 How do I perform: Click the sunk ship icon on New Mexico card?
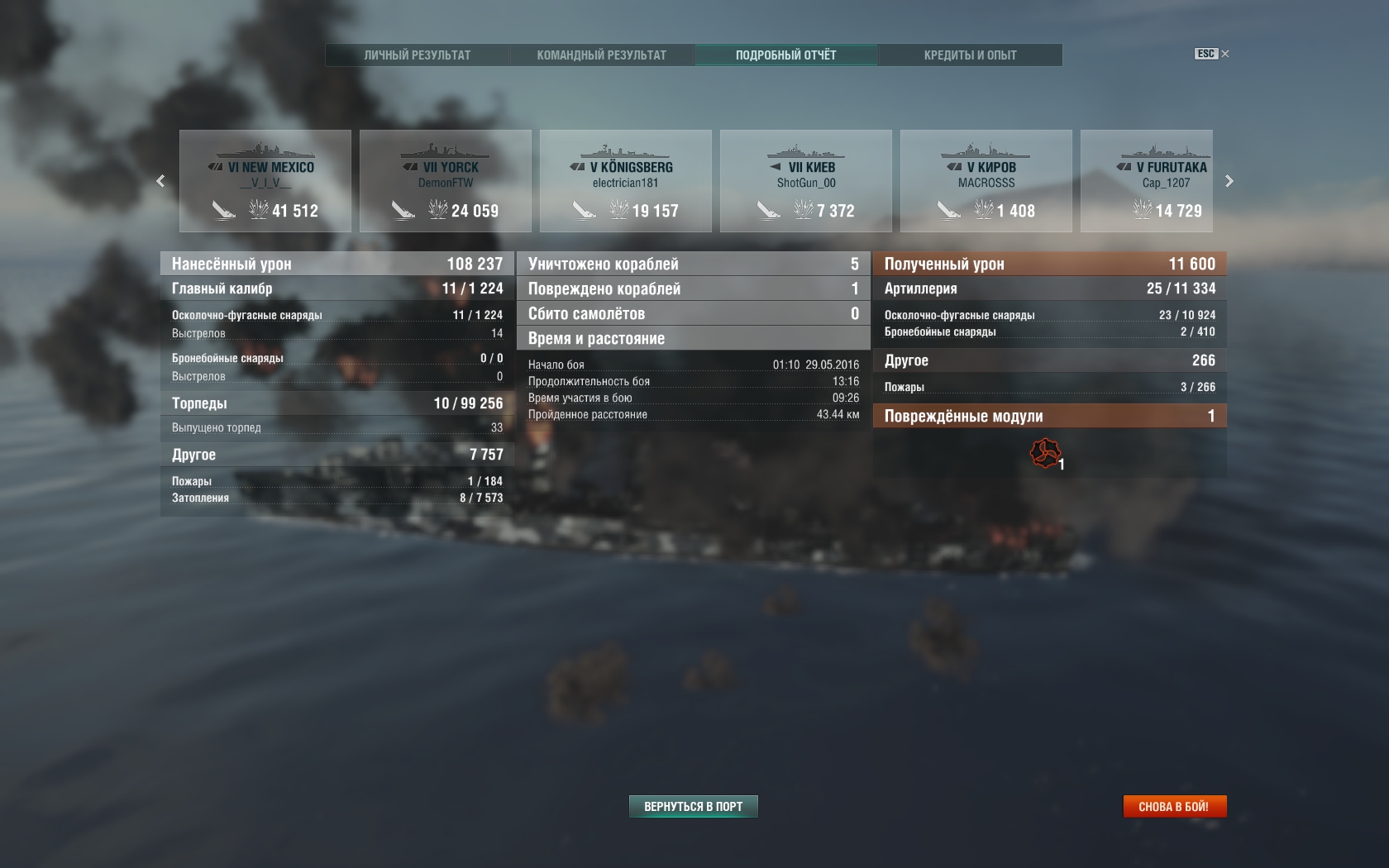(x=223, y=211)
